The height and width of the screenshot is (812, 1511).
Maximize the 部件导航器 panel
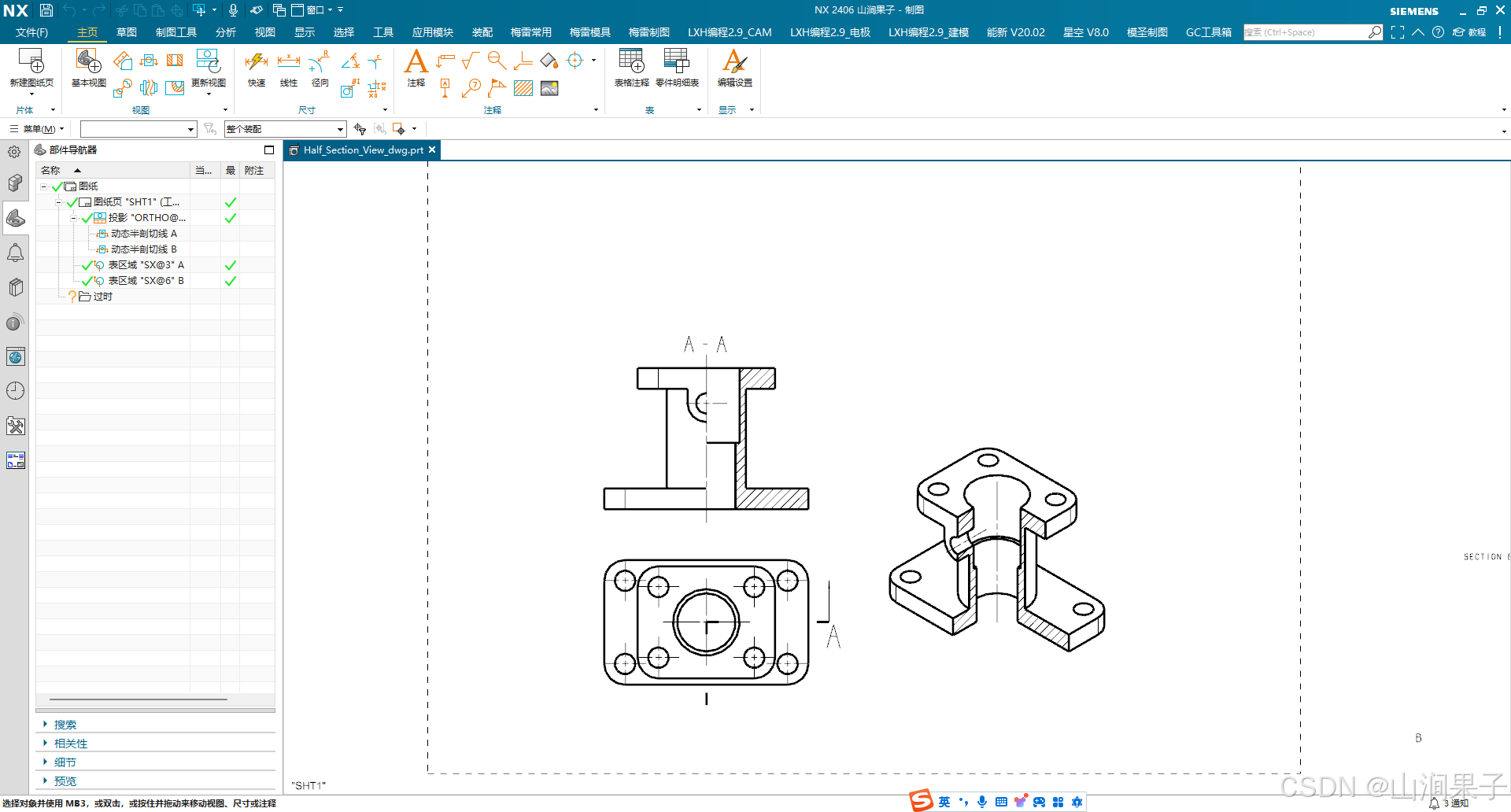269,149
